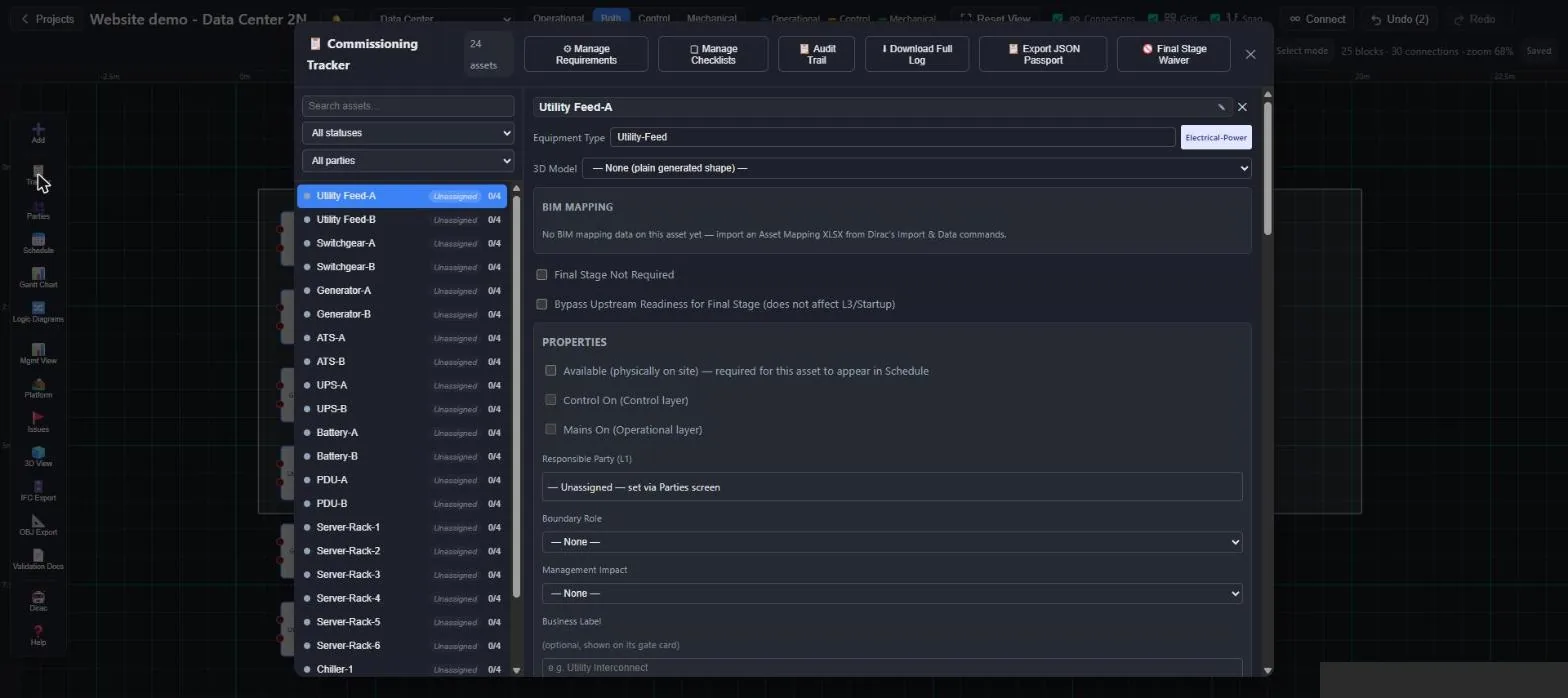Viewport: 1568px width, 698px height.
Task: Toggle Mains On (Operational layer) checkbox
Action: point(550,429)
